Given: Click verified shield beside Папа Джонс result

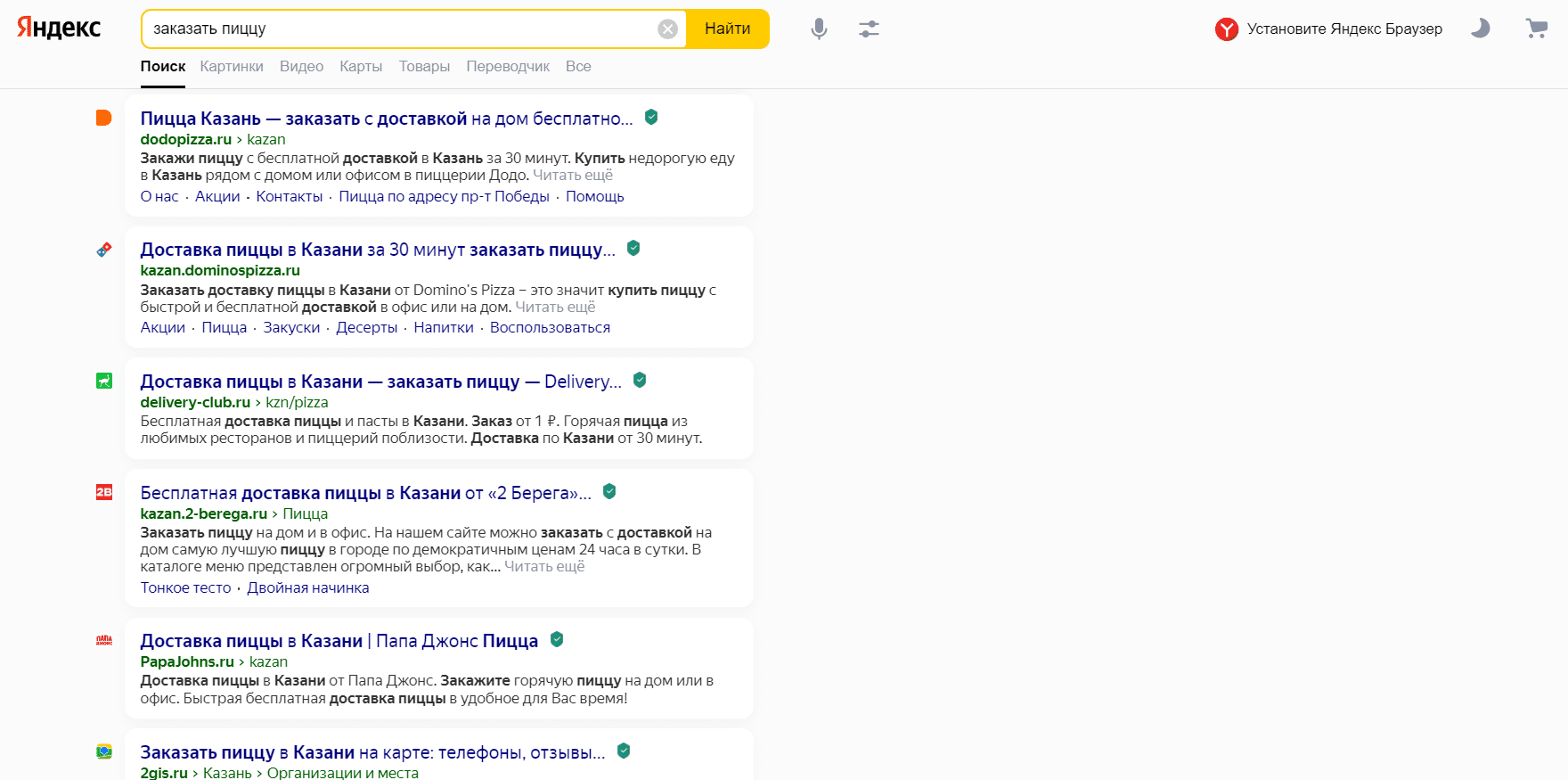Looking at the screenshot, I should [x=557, y=639].
